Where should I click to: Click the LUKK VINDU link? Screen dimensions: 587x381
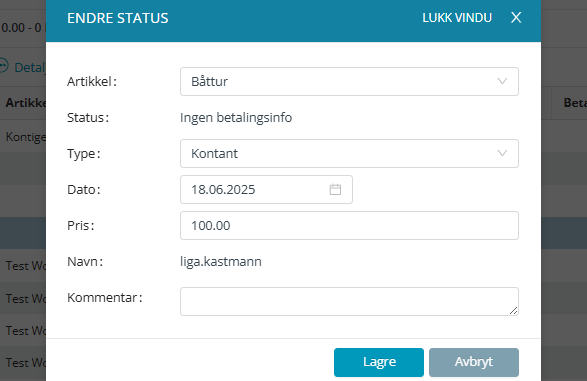(x=457, y=18)
